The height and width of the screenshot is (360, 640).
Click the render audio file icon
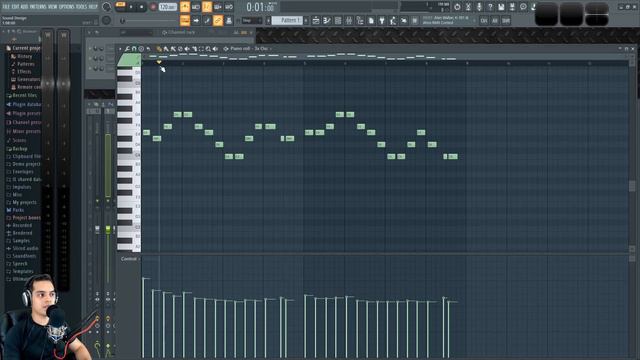[512, 7]
